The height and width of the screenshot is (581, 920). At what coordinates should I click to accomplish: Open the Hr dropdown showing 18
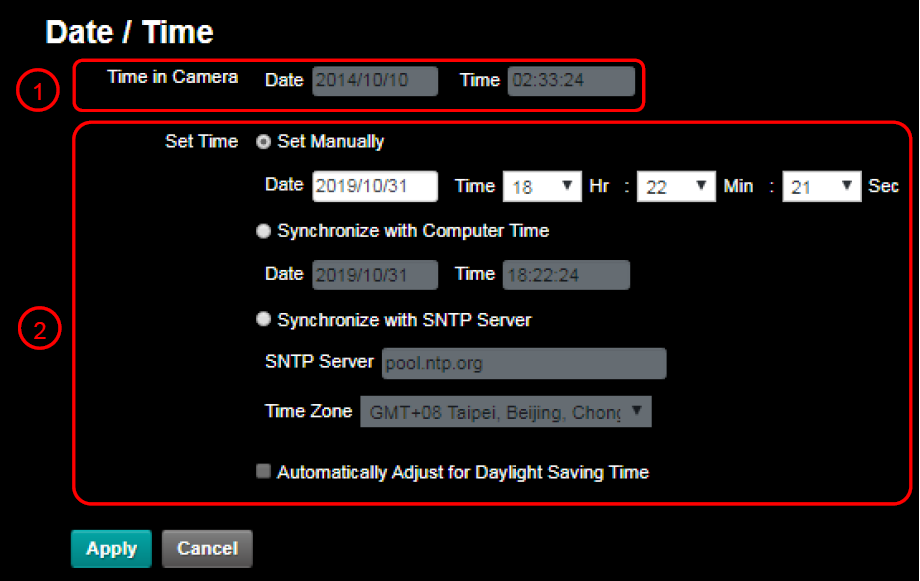[542, 185]
